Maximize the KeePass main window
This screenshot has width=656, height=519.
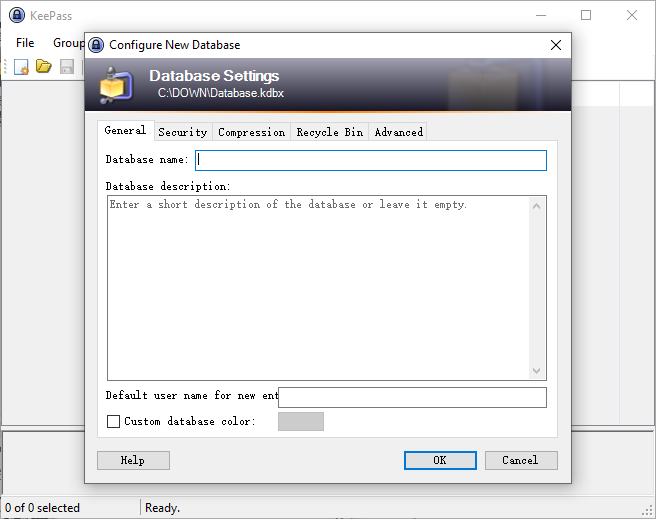pos(586,15)
